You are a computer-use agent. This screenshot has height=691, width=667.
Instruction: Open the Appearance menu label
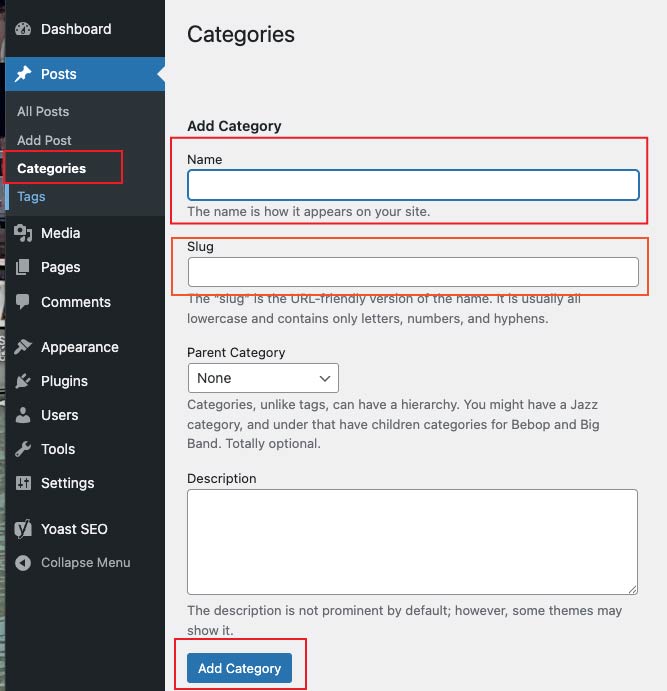point(80,347)
